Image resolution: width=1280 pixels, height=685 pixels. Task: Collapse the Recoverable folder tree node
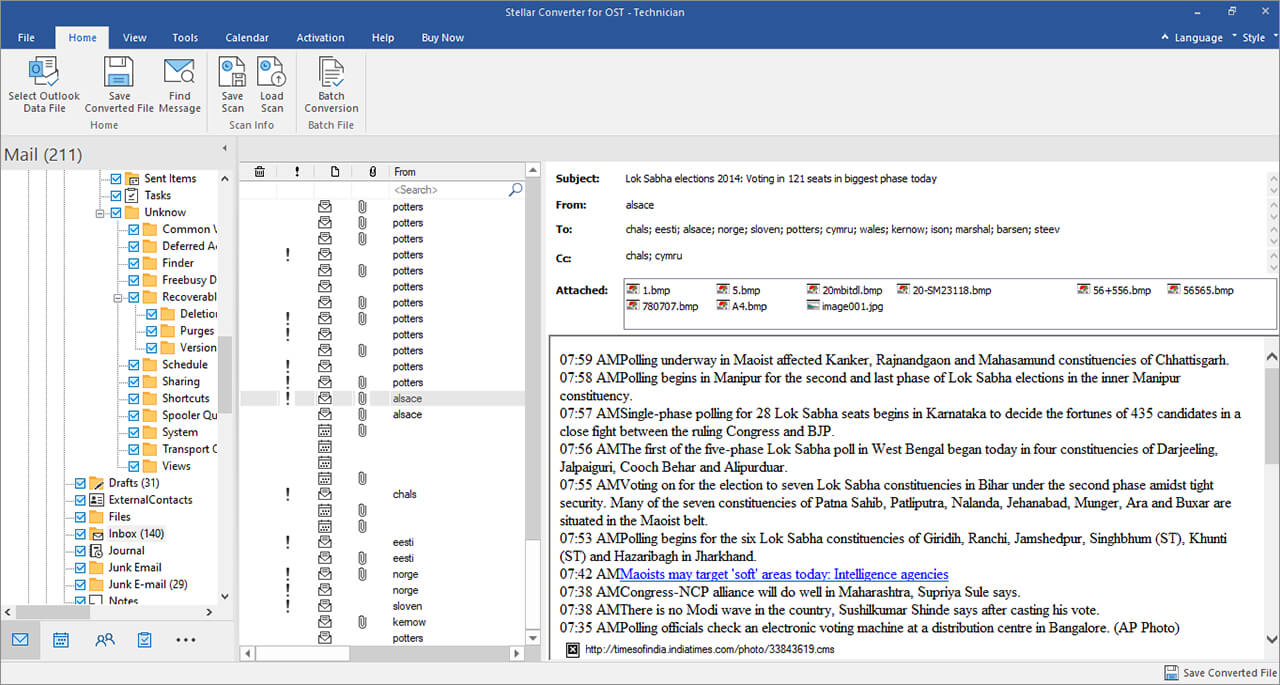117,297
